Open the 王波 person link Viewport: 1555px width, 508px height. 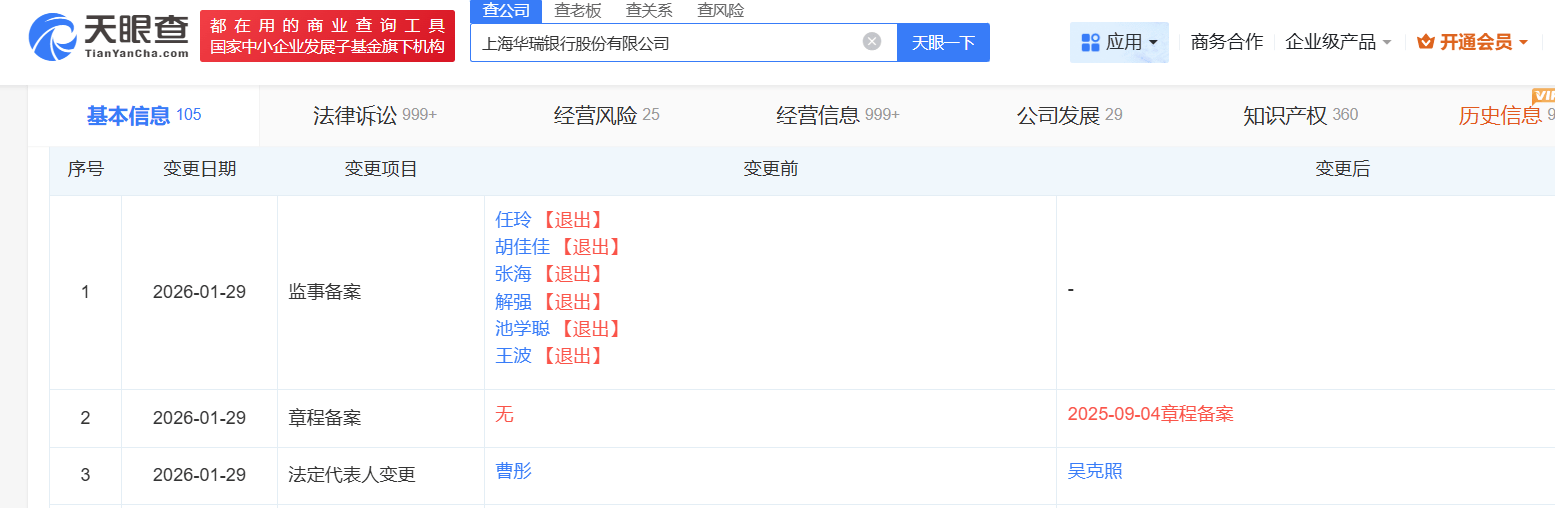(x=514, y=356)
